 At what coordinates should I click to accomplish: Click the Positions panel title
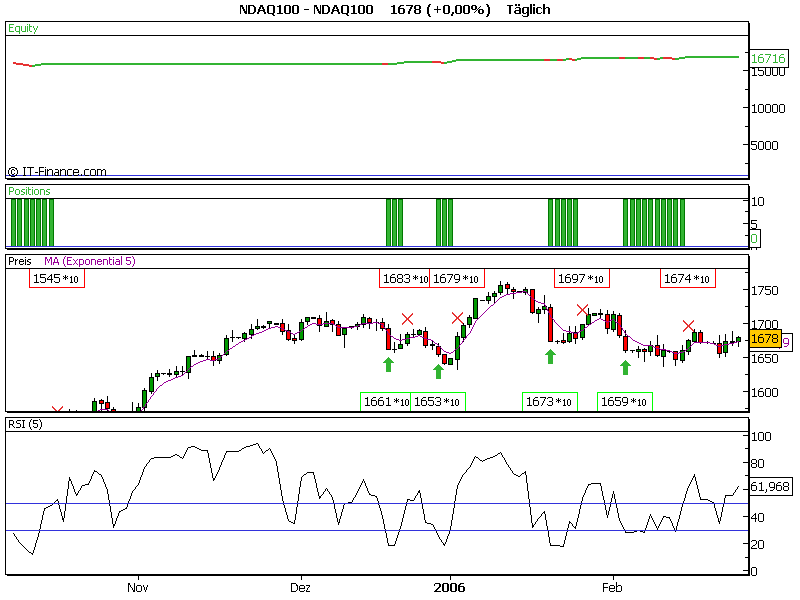click(x=29, y=191)
